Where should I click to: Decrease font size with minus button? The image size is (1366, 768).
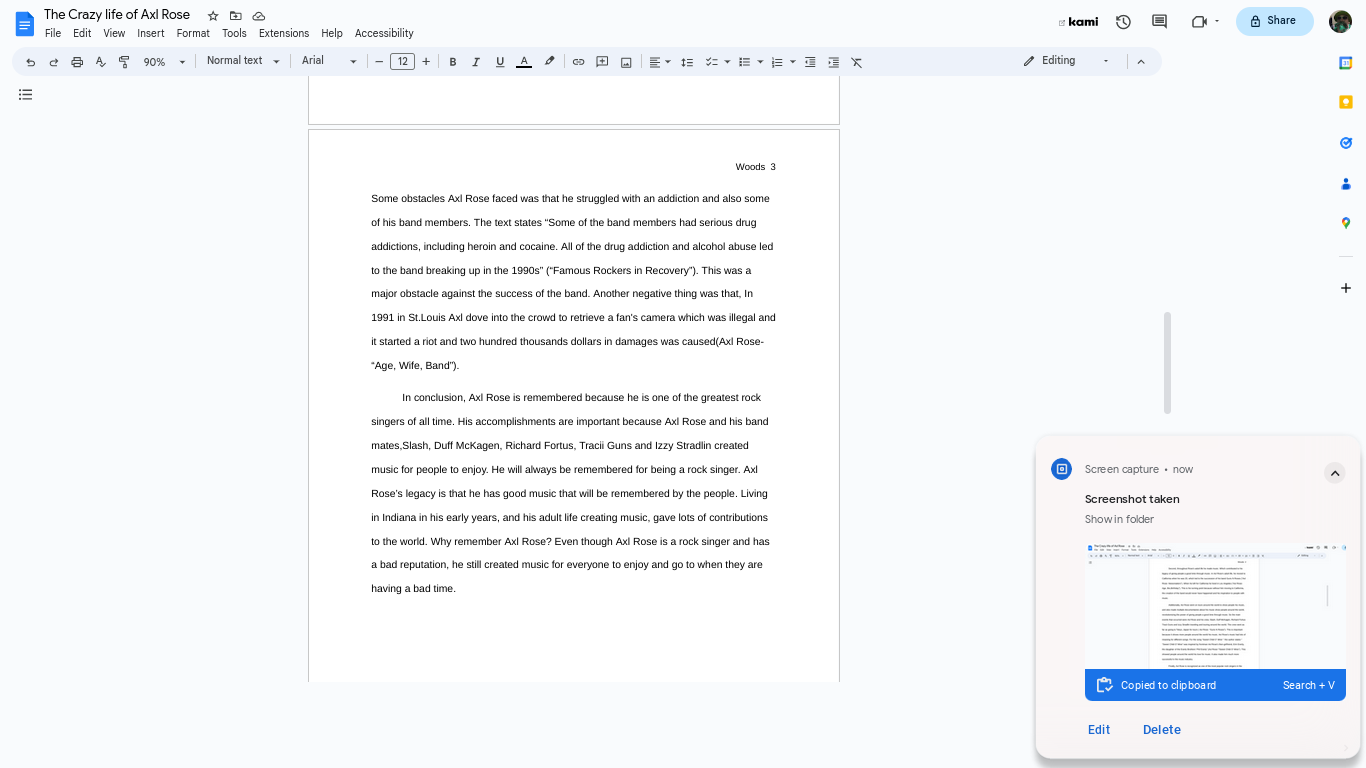[379, 62]
